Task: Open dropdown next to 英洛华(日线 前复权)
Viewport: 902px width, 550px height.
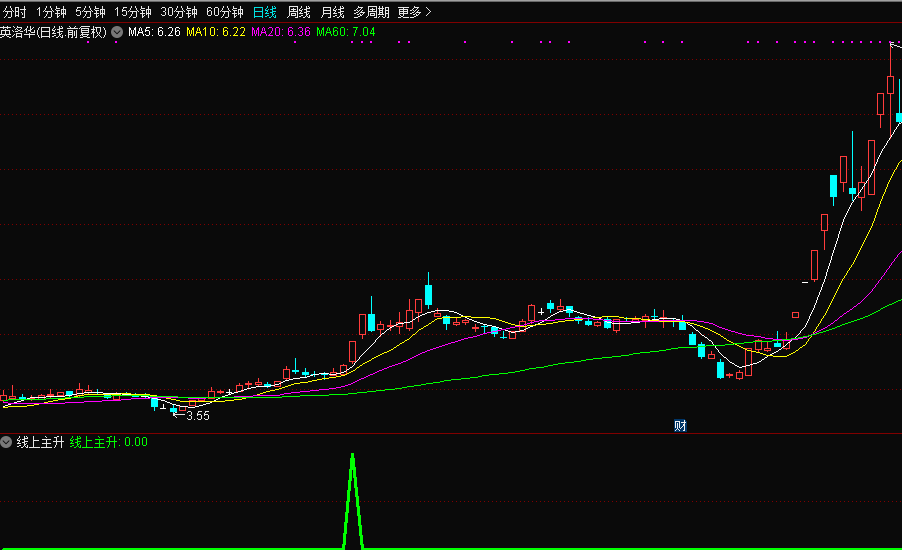Action: pyautogui.click(x=117, y=32)
